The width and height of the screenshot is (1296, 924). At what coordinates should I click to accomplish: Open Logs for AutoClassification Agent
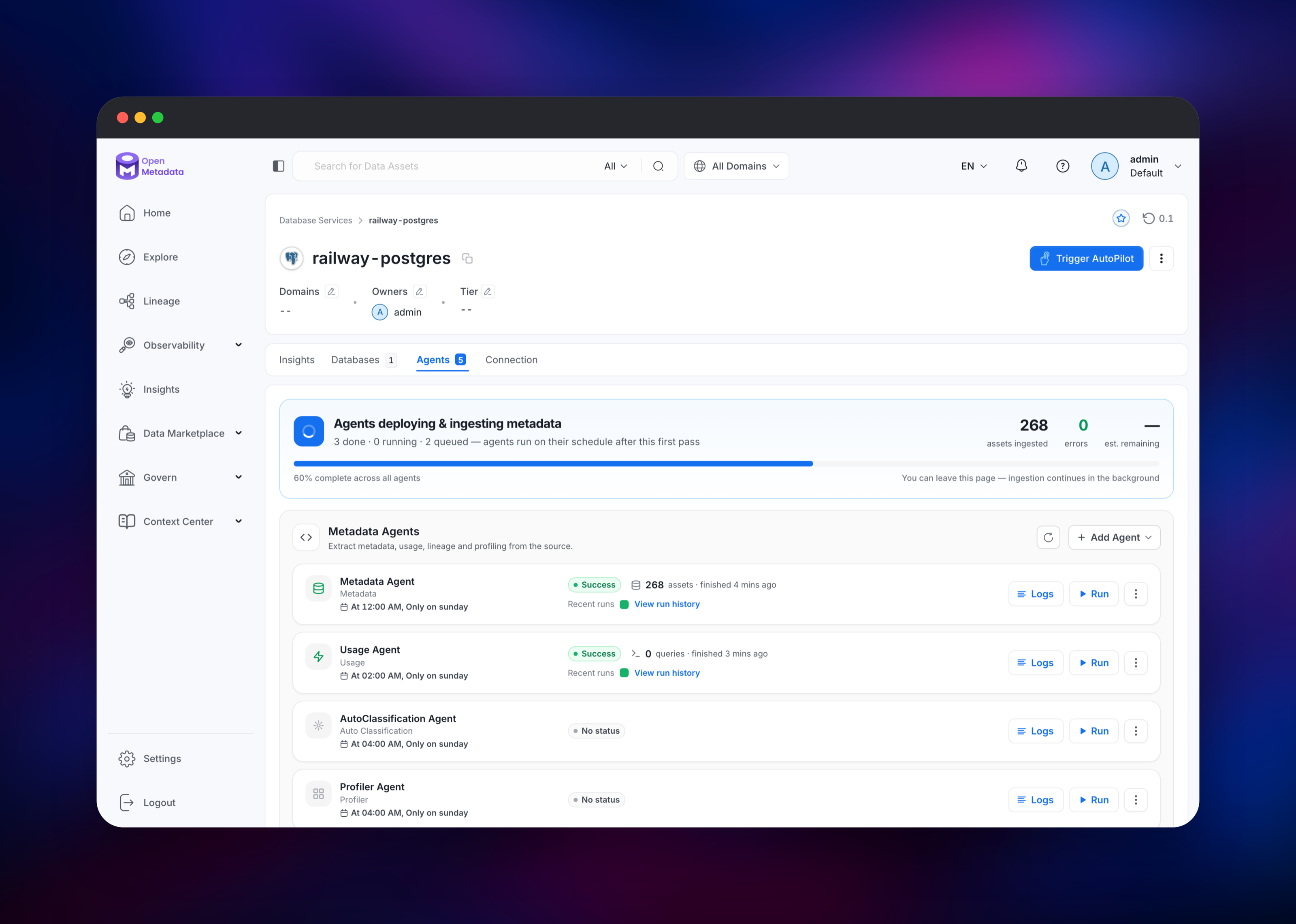click(x=1036, y=731)
